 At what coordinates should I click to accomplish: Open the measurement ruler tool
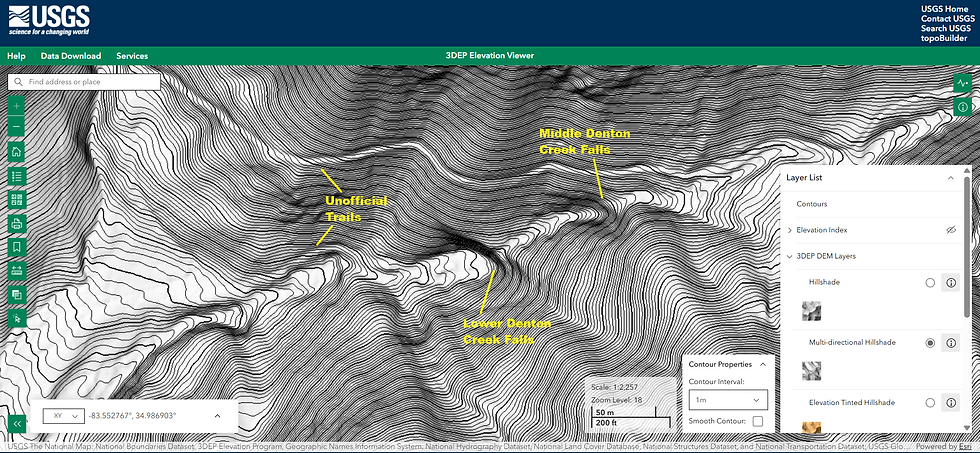coord(17,271)
